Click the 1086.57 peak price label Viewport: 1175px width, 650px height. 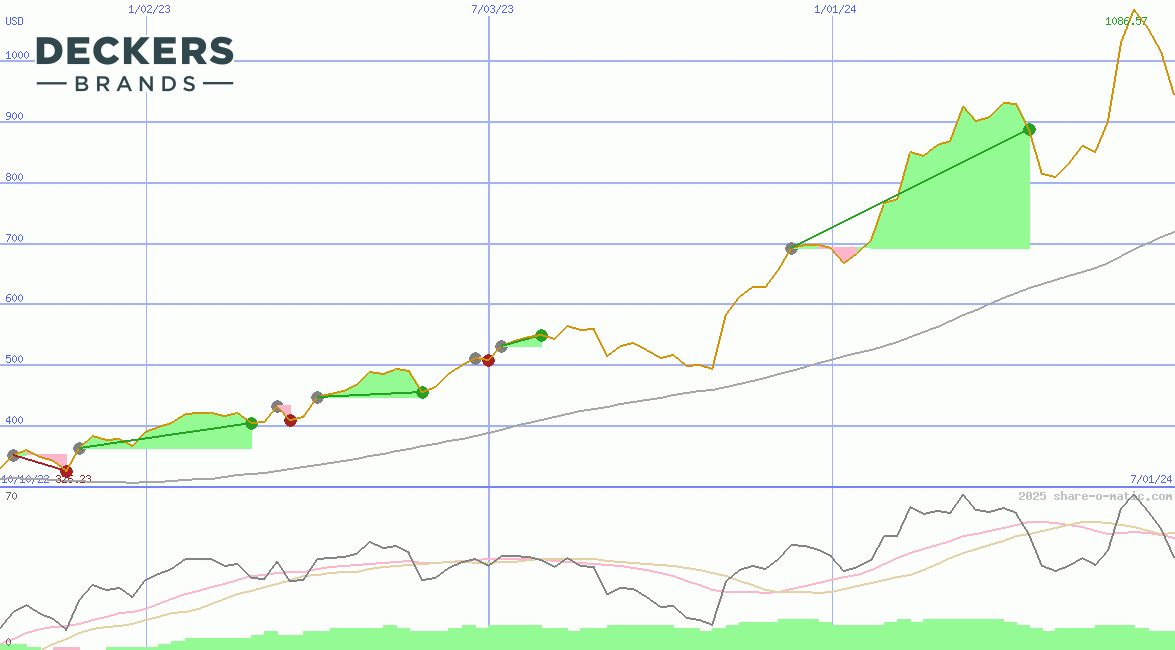pyautogui.click(x=1125, y=21)
